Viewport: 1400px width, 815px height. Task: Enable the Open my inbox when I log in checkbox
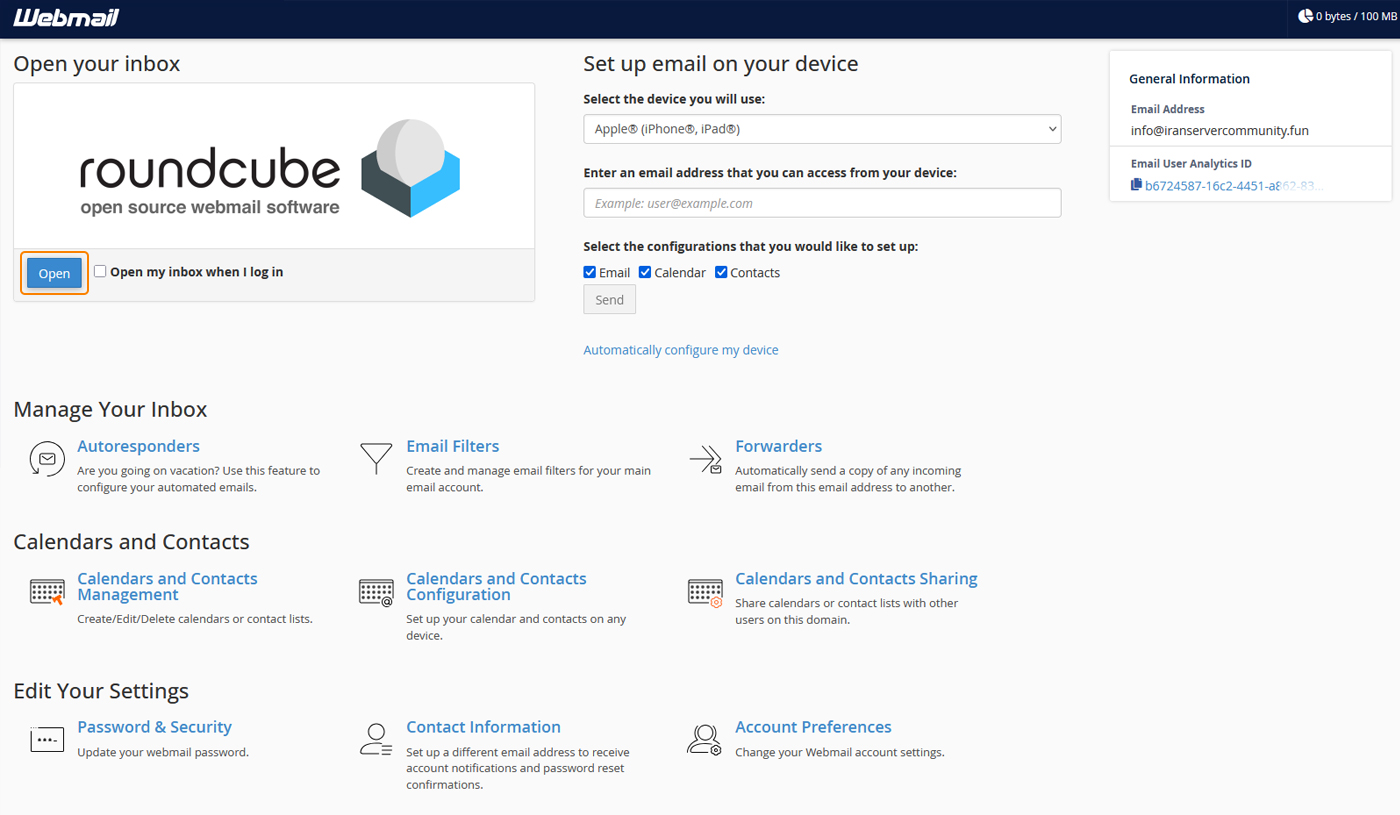point(99,271)
